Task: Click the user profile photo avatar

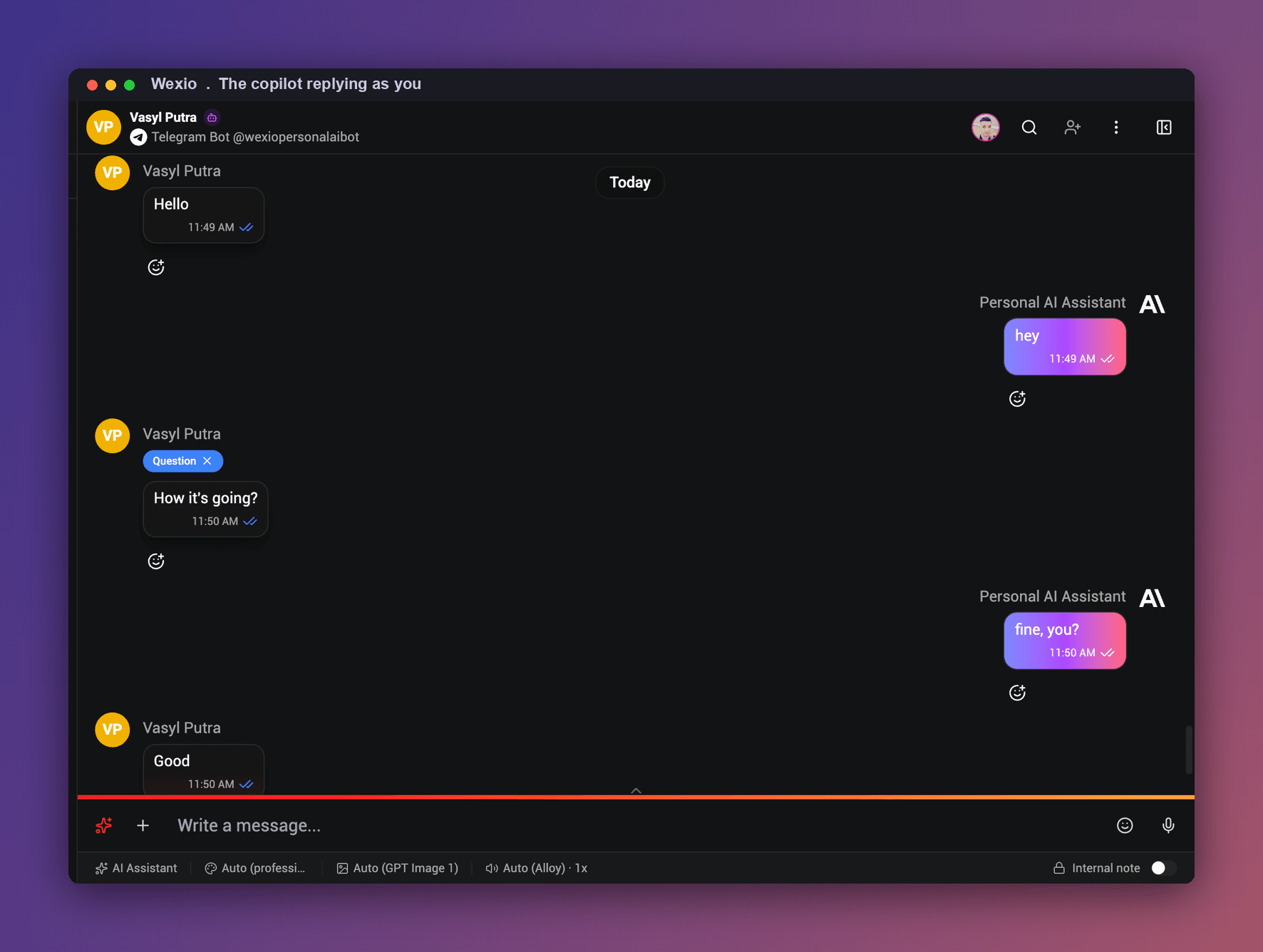Action: point(986,128)
